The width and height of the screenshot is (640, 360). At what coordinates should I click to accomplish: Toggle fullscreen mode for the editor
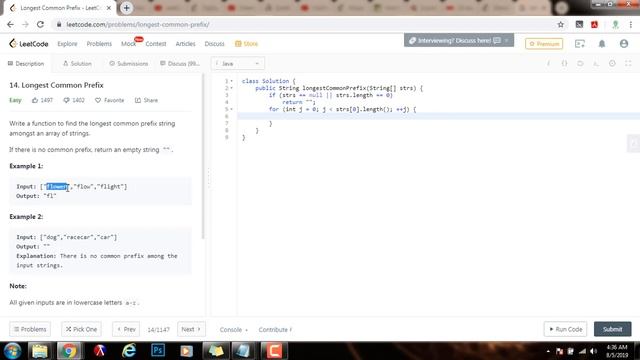coord(628,63)
